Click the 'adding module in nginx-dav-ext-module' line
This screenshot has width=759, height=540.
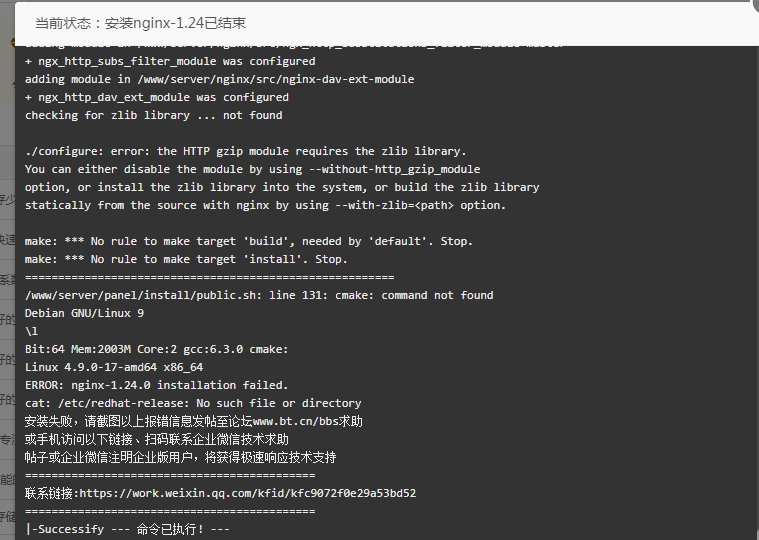219,79
